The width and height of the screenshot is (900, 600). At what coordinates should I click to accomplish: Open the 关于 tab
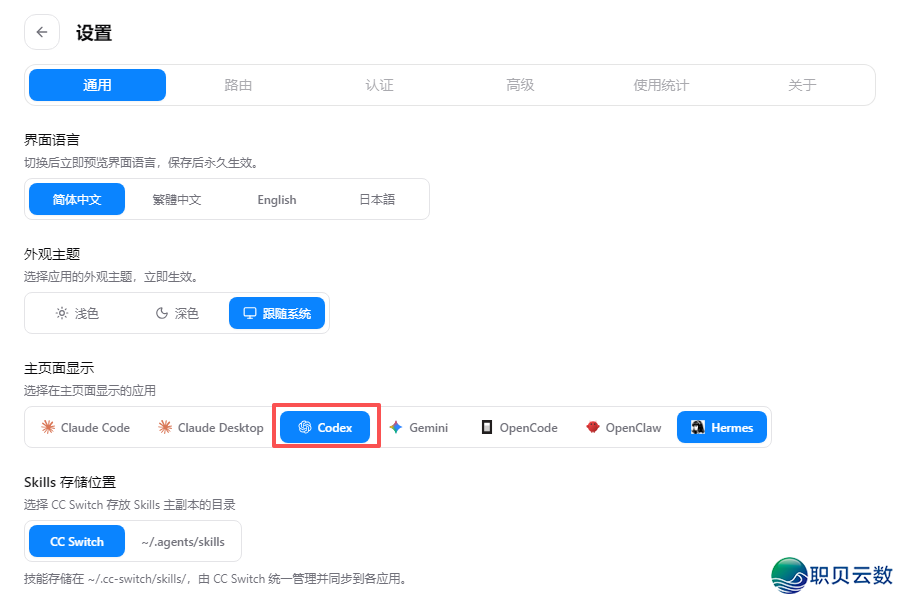(802, 85)
